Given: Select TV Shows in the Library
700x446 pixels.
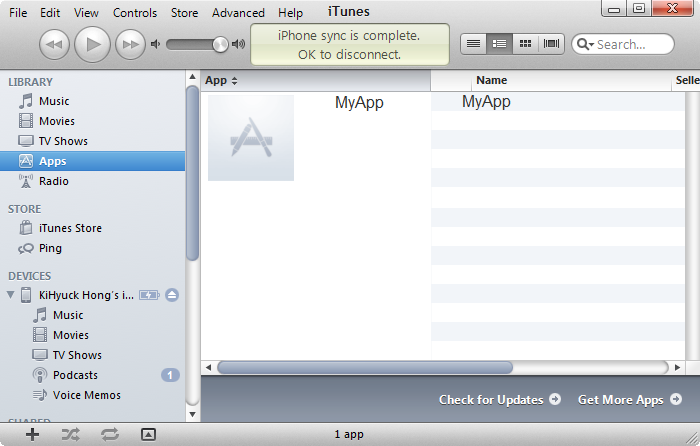Looking at the screenshot, I should pos(92,141).
